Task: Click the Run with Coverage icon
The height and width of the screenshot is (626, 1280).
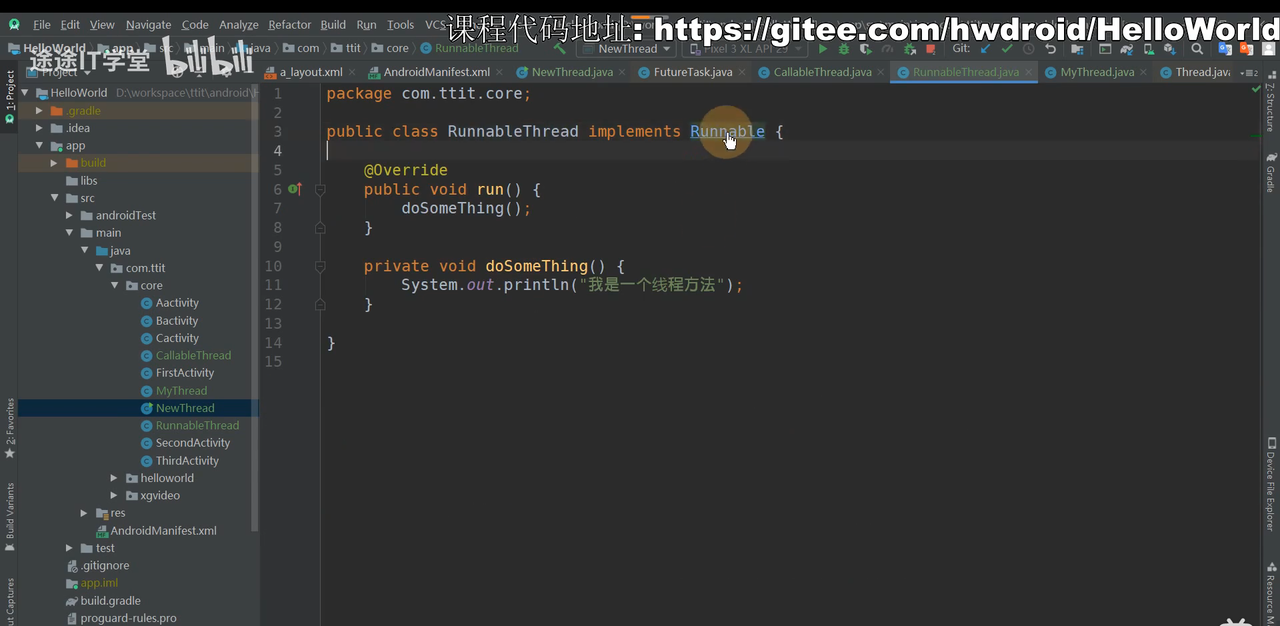Action: [866, 48]
